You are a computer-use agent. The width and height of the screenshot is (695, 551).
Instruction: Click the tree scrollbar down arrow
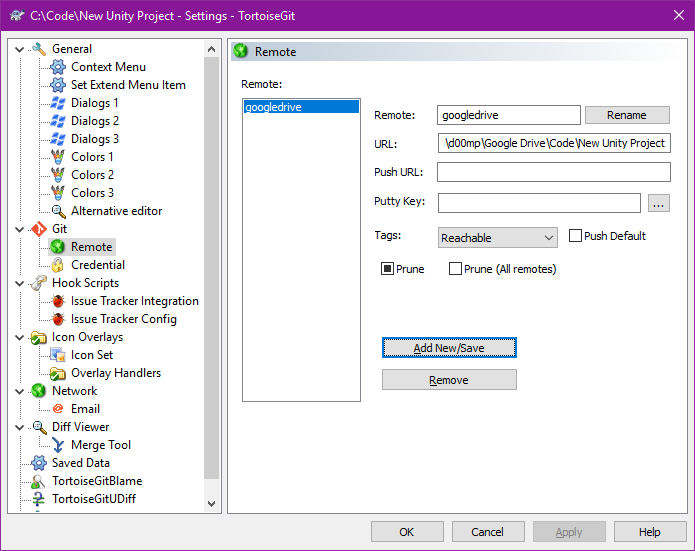click(211, 504)
